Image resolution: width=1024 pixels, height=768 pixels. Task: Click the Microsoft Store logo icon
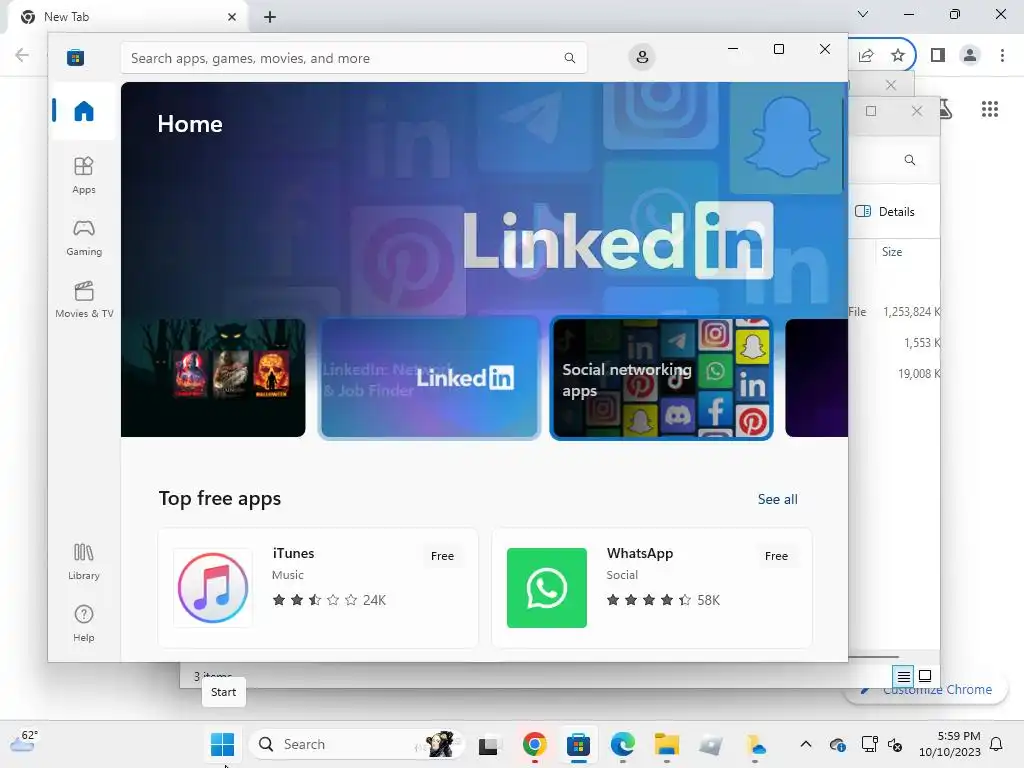tap(75, 57)
